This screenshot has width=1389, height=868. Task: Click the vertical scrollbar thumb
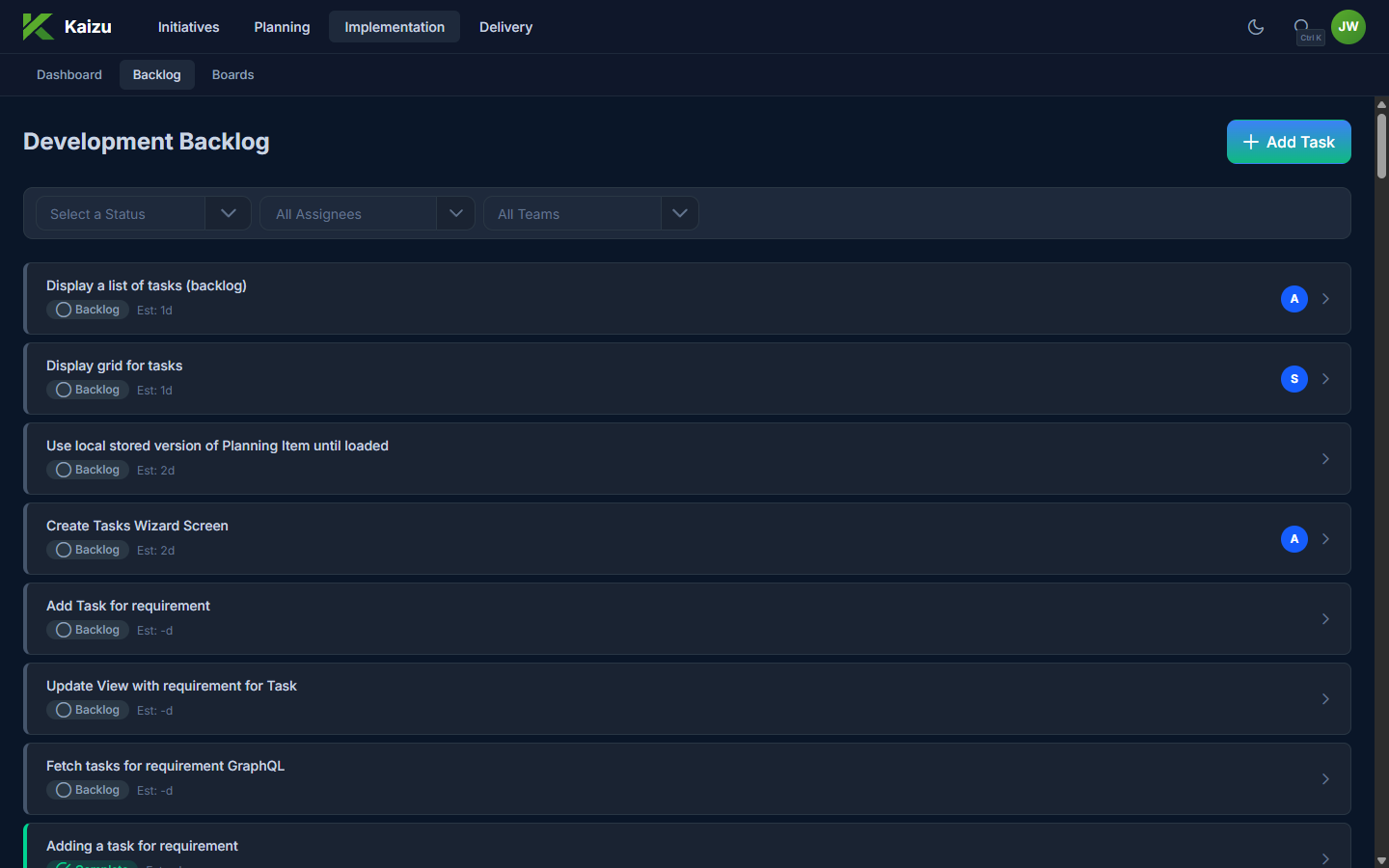click(x=1381, y=145)
